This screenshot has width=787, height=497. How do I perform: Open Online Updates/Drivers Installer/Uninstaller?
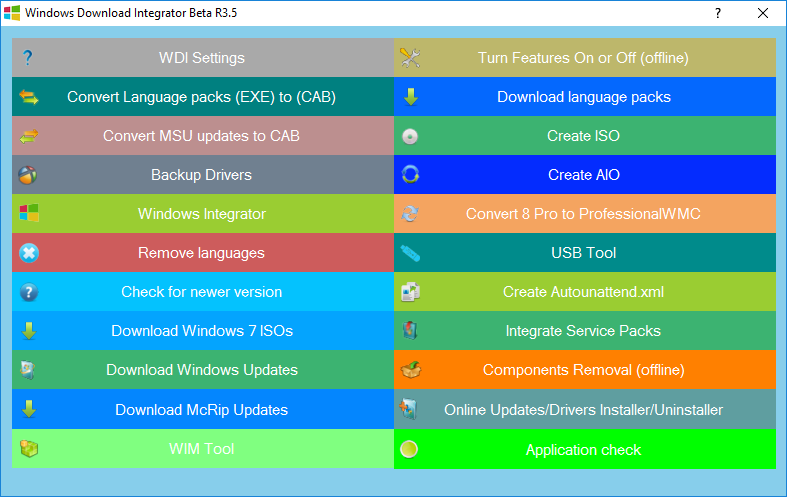[585, 409]
